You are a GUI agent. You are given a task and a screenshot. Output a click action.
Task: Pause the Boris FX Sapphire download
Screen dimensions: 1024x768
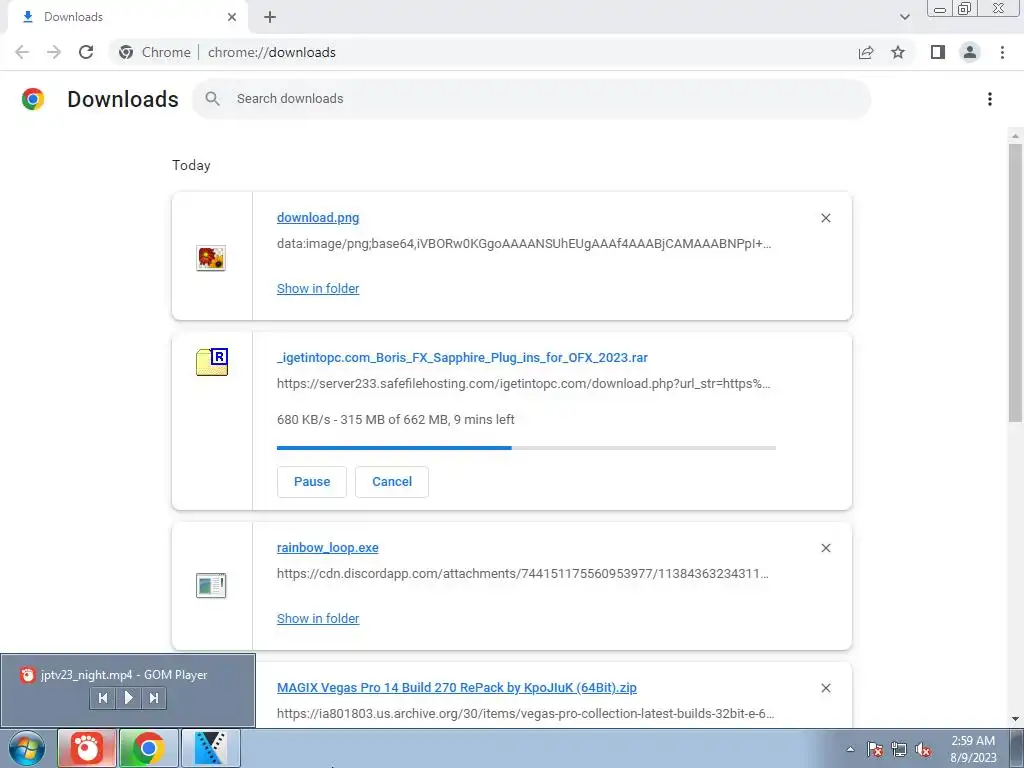pyautogui.click(x=312, y=481)
